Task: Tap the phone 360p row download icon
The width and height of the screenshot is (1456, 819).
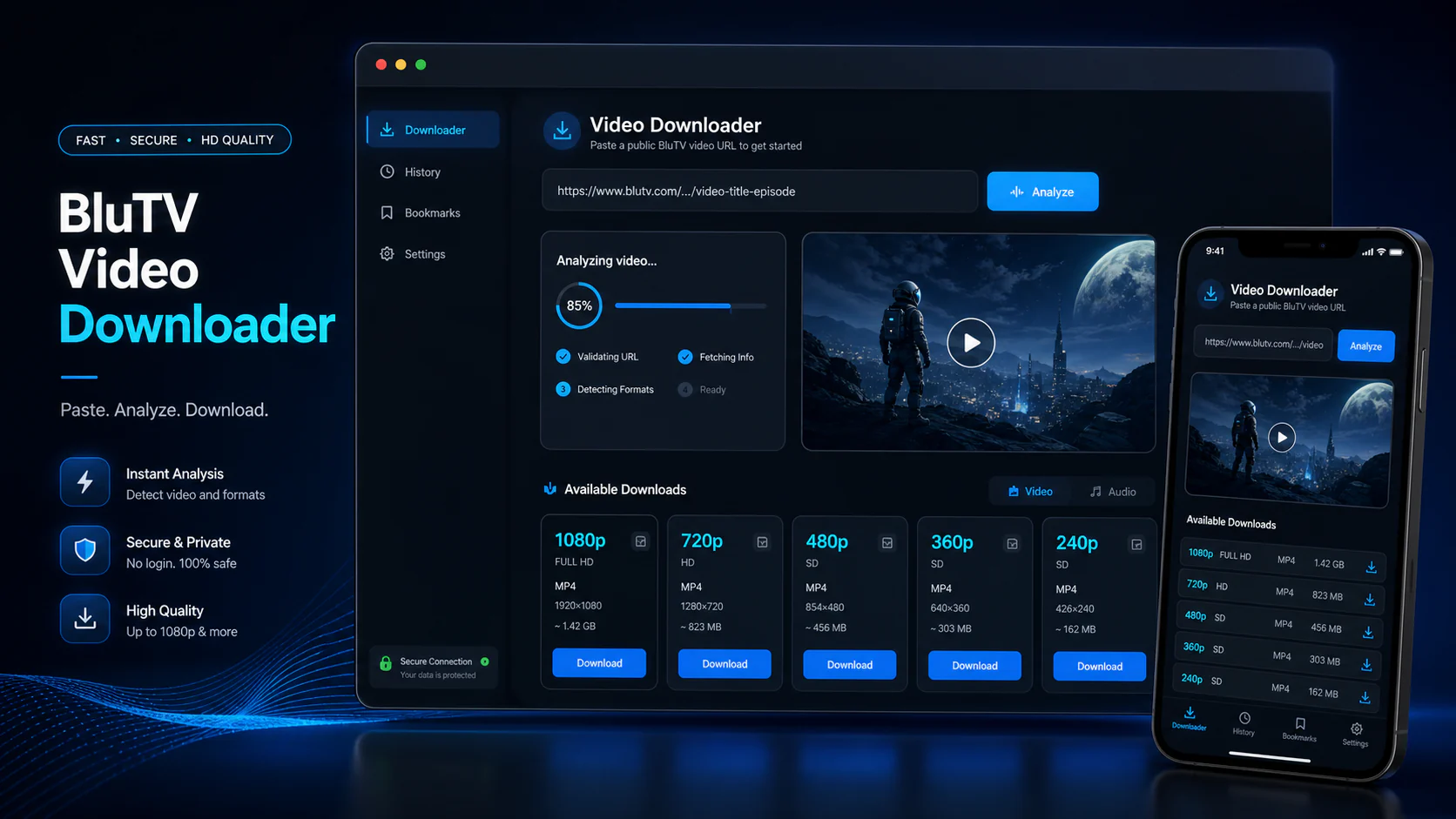Action: point(1366,665)
